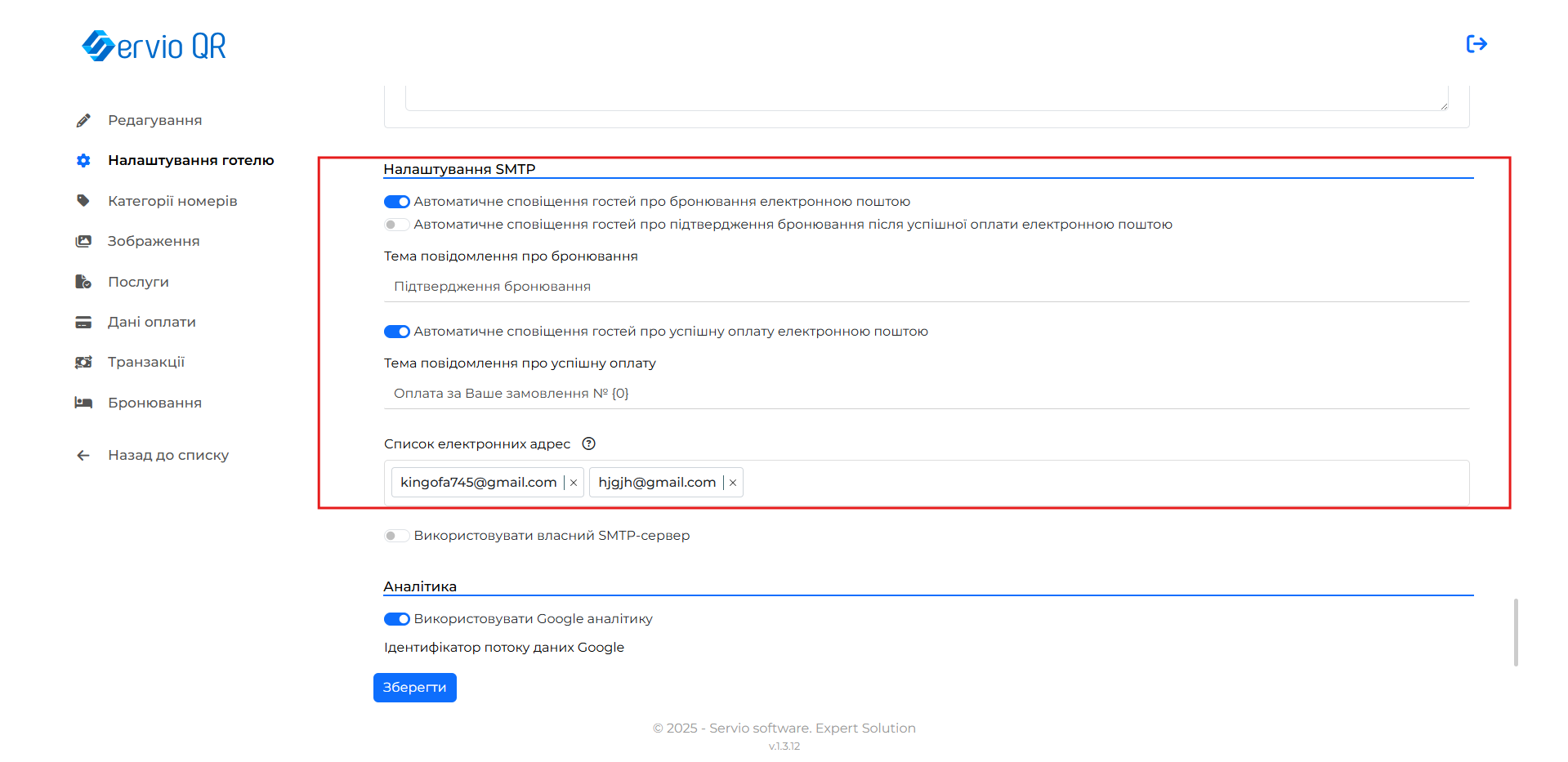This screenshot has width=1568, height=762.
Task: Enable the Використовувати власний SMTP-сервер toggle
Action: pyautogui.click(x=397, y=536)
